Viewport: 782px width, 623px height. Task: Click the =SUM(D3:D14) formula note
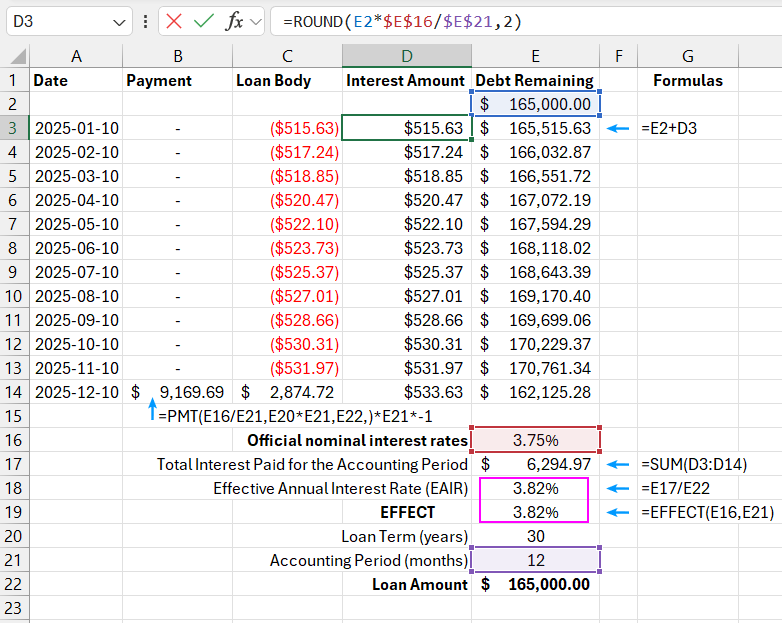(x=694, y=464)
